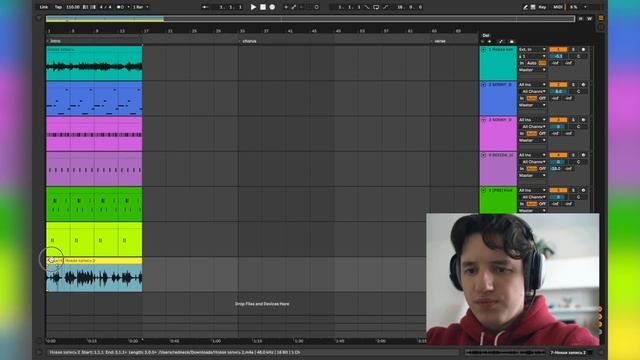Image resolution: width=640 pixels, height=360 pixels.
Task: Click the 4 / 4 time signature
Action: click(x=105, y=7)
